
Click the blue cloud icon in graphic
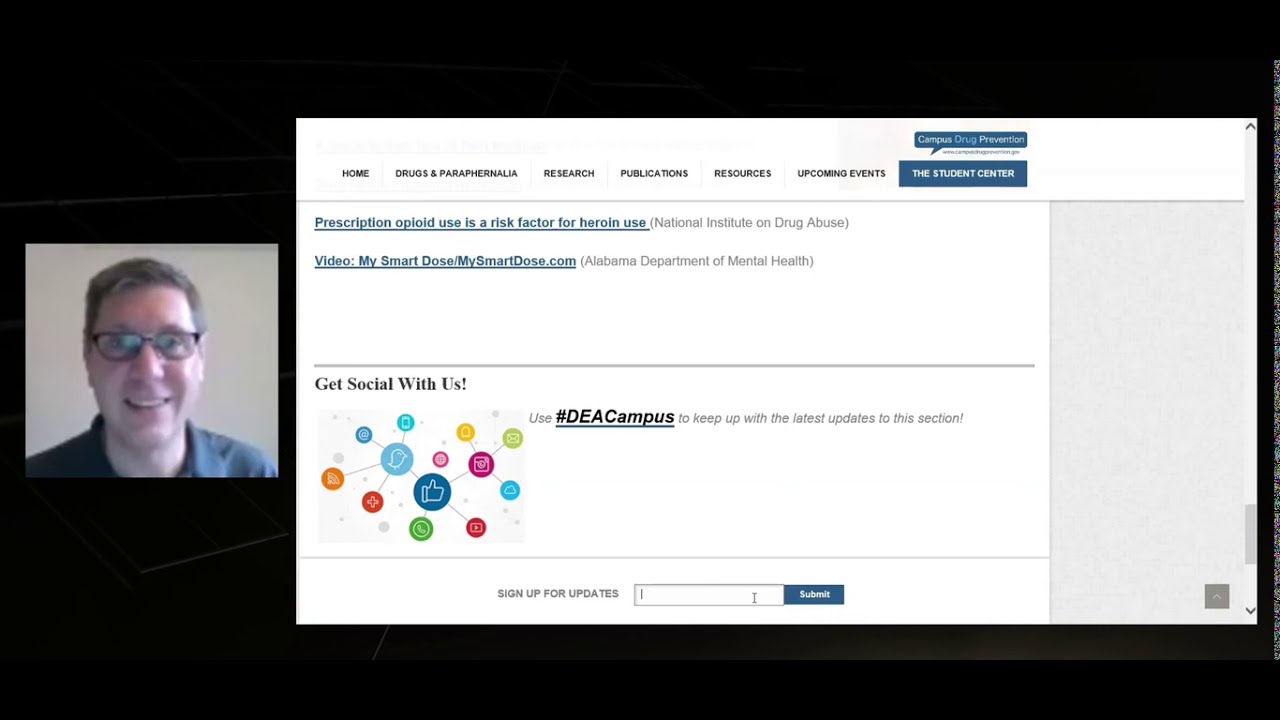coord(510,490)
